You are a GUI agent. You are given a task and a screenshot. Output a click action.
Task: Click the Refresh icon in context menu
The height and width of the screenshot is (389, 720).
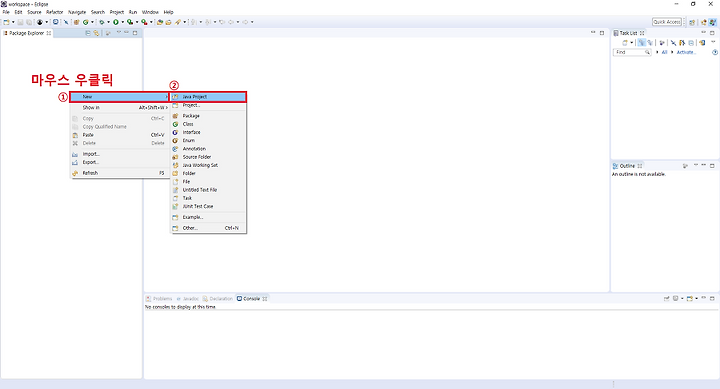coord(75,173)
